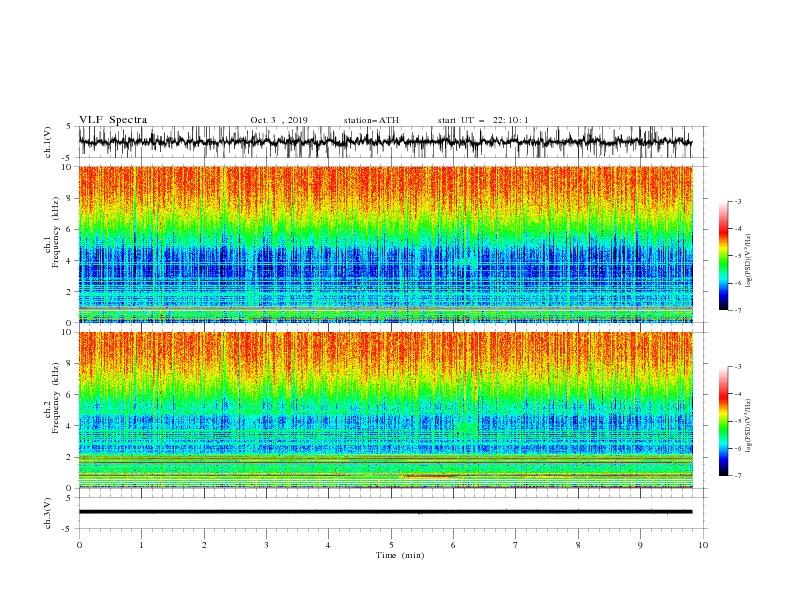Click the date 'Oct. 3 , 2019'
The width and height of the screenshot is (792, 612).
(x=279, y=120)
